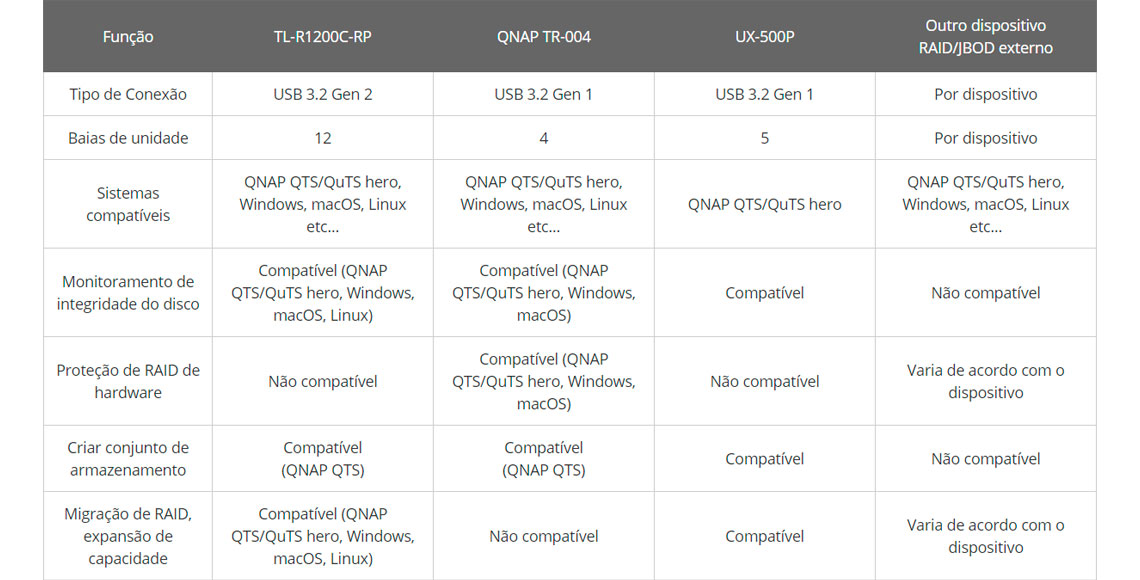Click the UX-500P drive bays value 5

click(x=764, y=138)
